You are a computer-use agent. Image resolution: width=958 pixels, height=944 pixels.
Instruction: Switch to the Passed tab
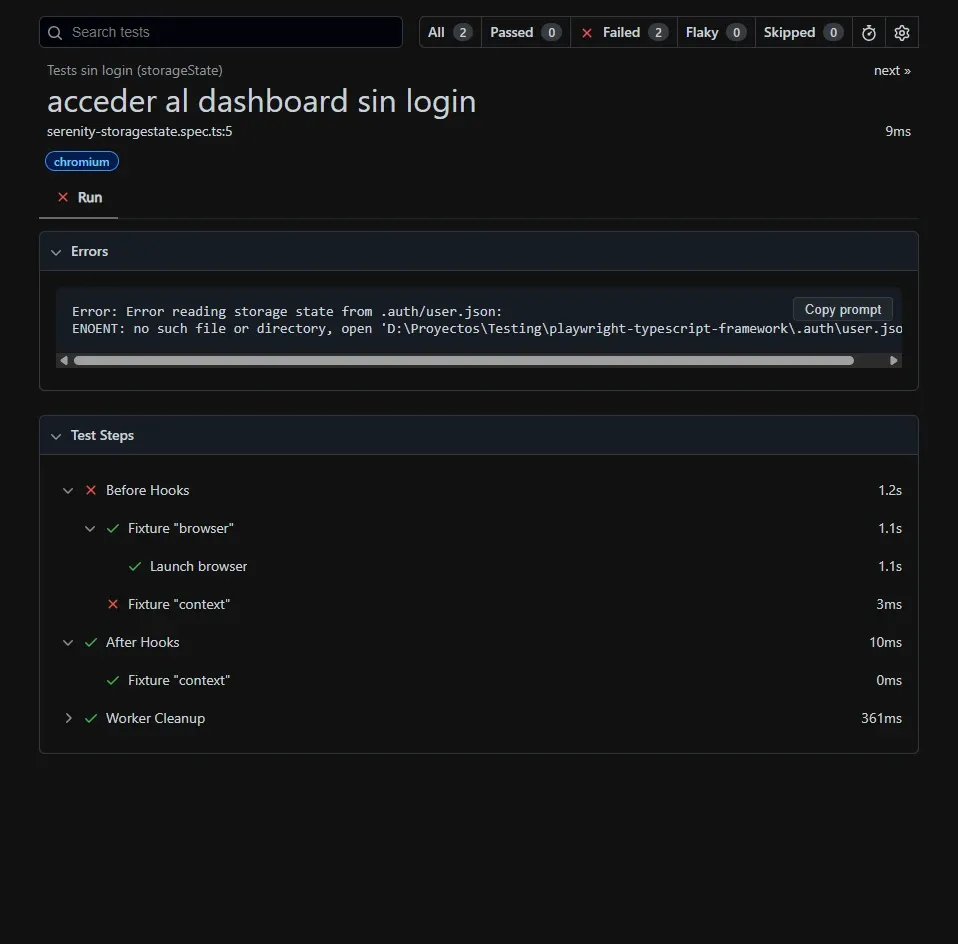(x=525, y=32)
